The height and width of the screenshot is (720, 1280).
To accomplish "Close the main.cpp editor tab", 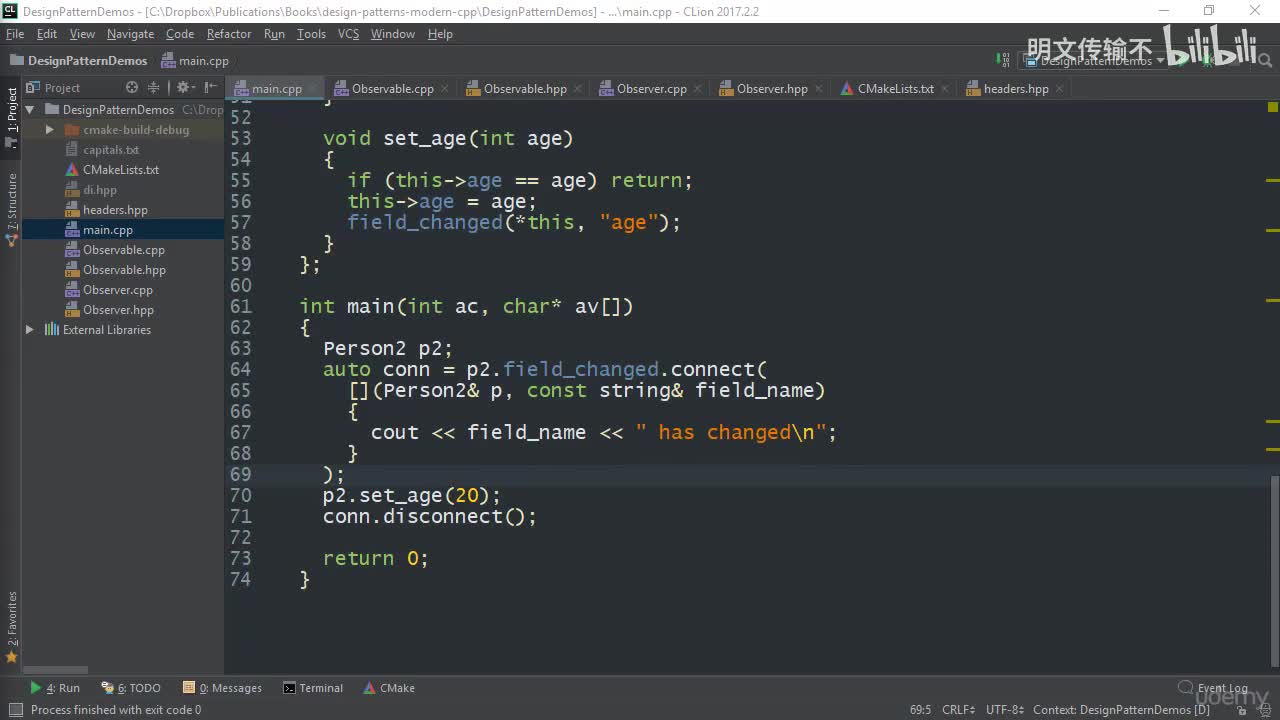I will coord(315,89).
